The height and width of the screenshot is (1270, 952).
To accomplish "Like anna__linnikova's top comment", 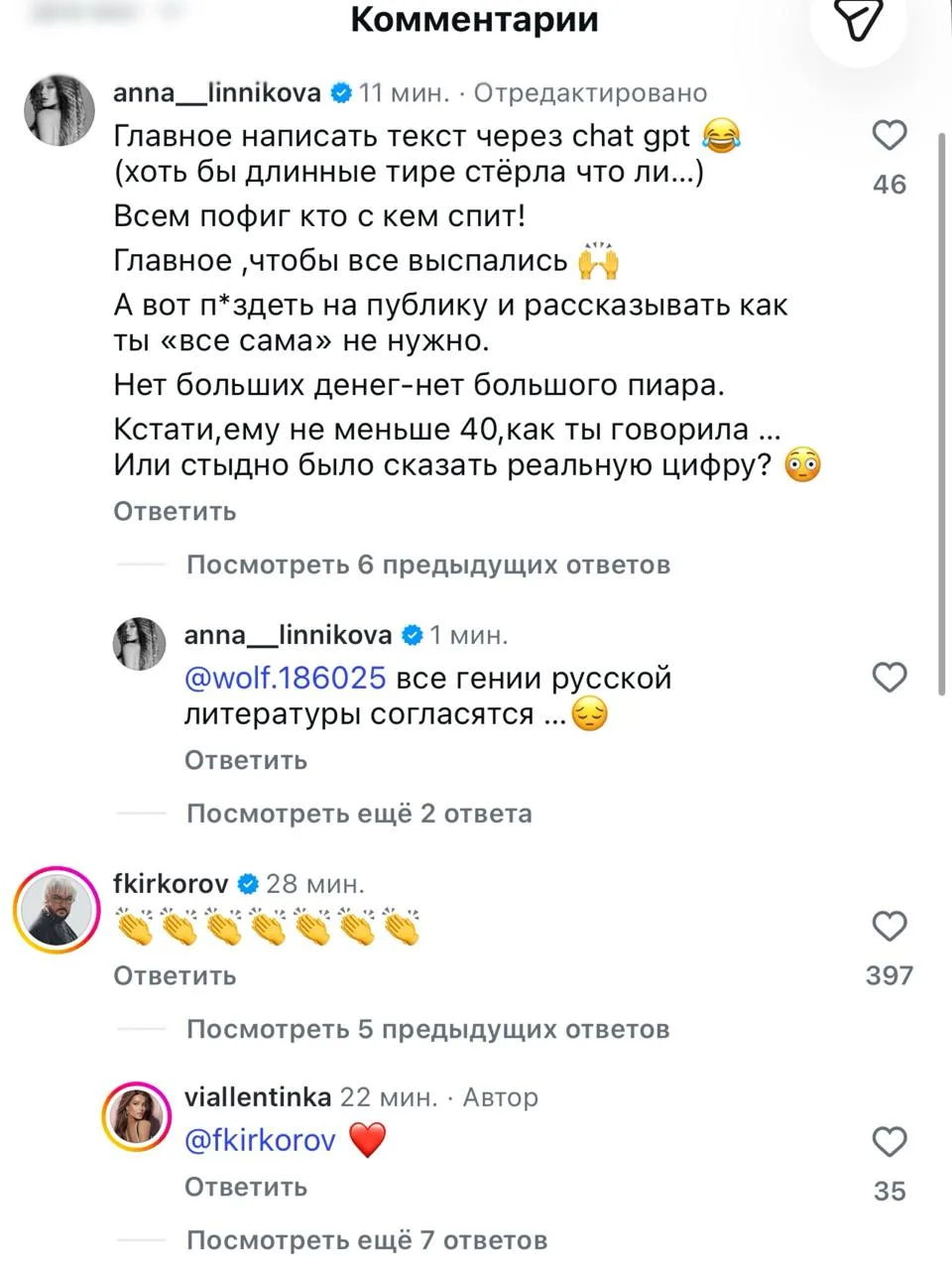I will pyautogui.click(x=890, y=135).
